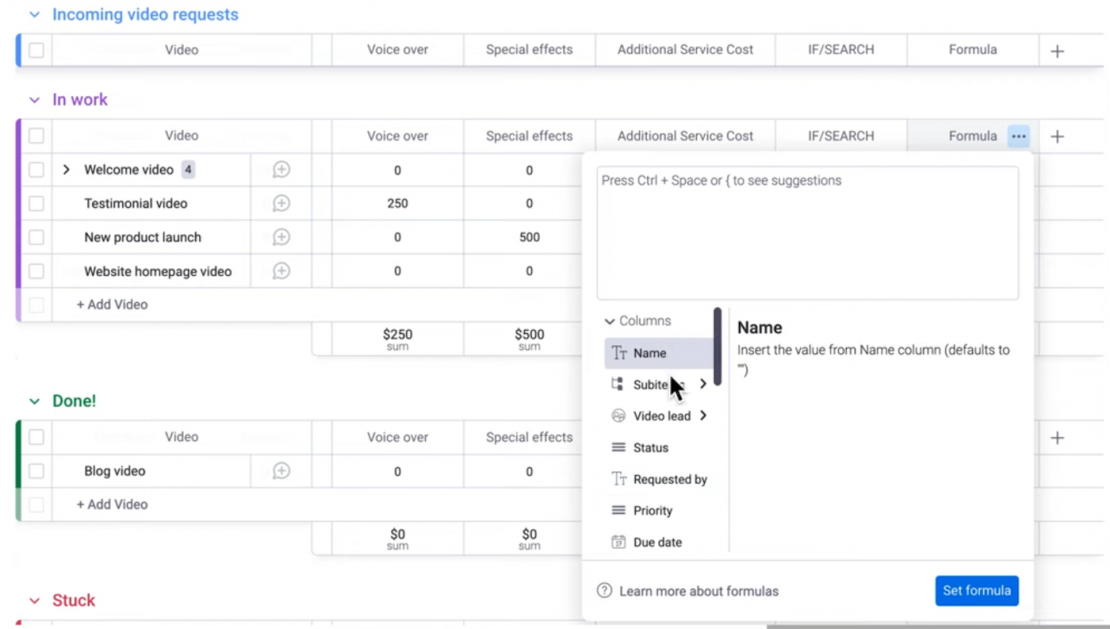Expand Welcome video to show subitems
Screen dimensions: 1110x629
point(65,170)
